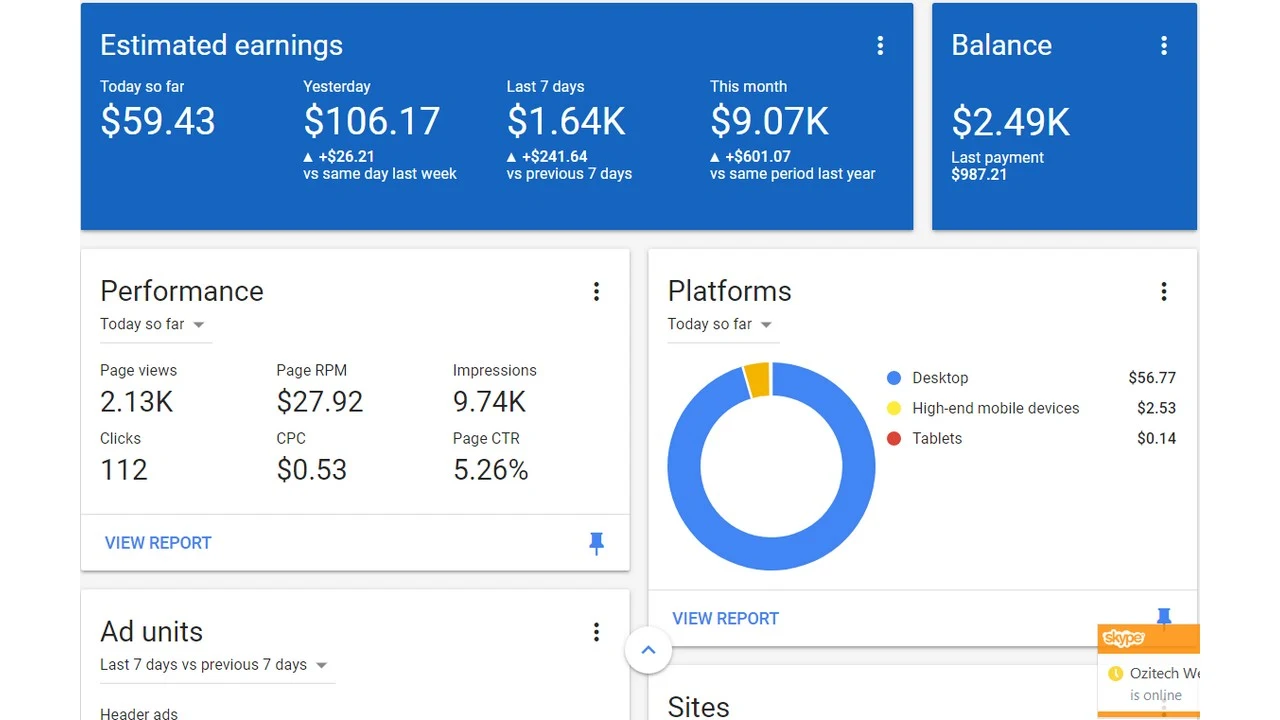Click Impressions value 9.74K
This screenshot has height=720, width=1280.
pyautogui.click(x=489, y=402)
